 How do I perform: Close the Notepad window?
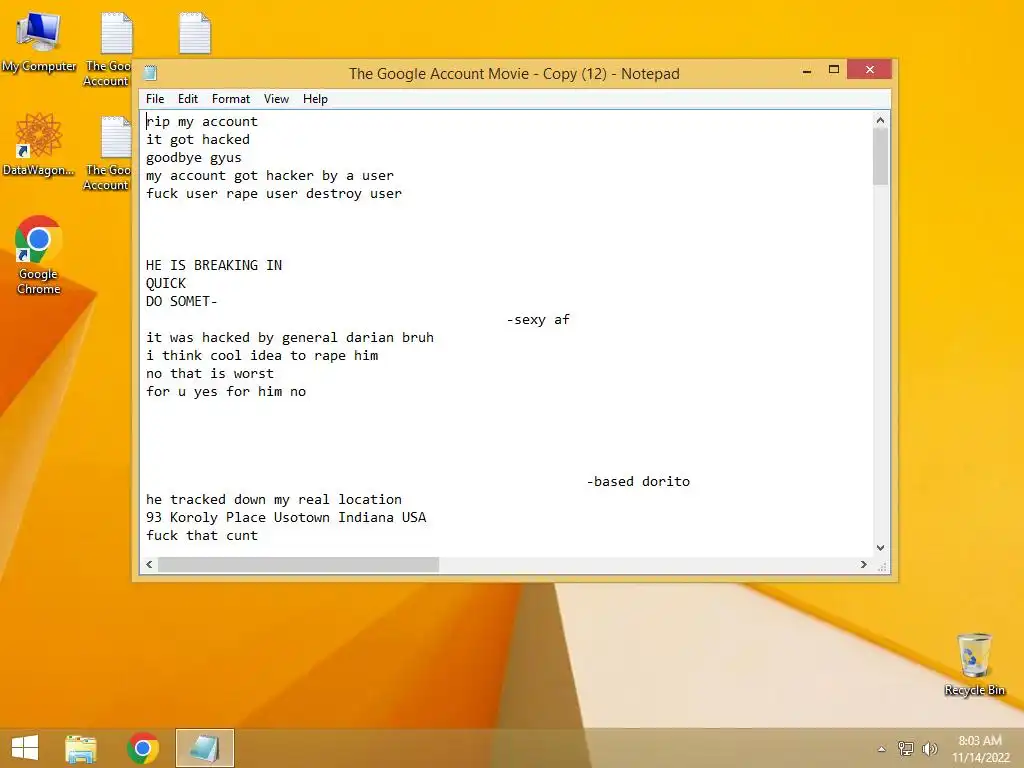click(869, 70)
